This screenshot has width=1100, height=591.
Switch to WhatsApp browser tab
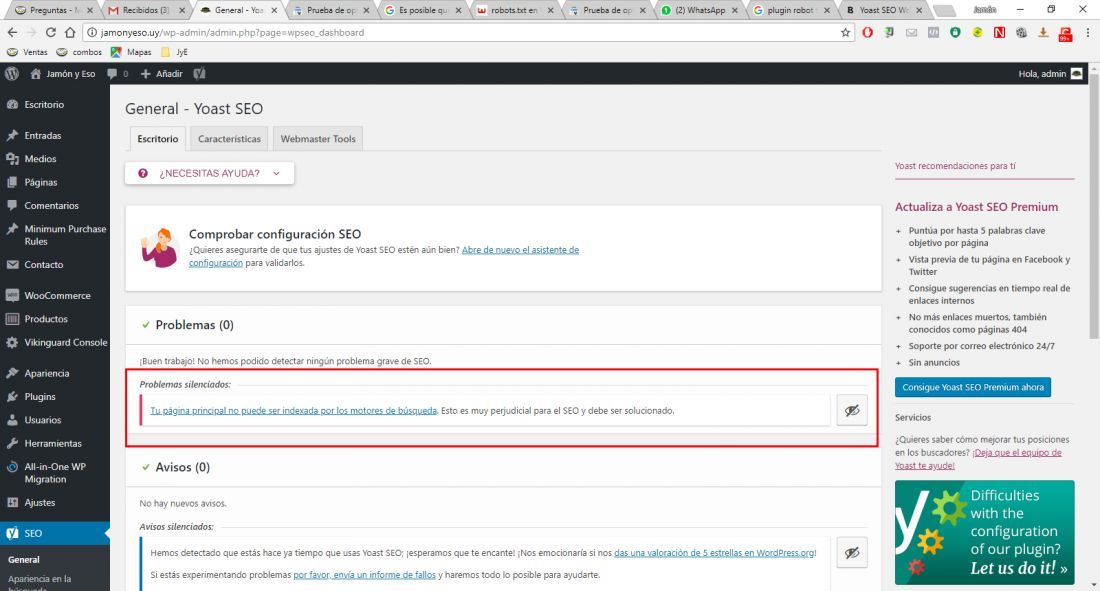tap(699, 11)
